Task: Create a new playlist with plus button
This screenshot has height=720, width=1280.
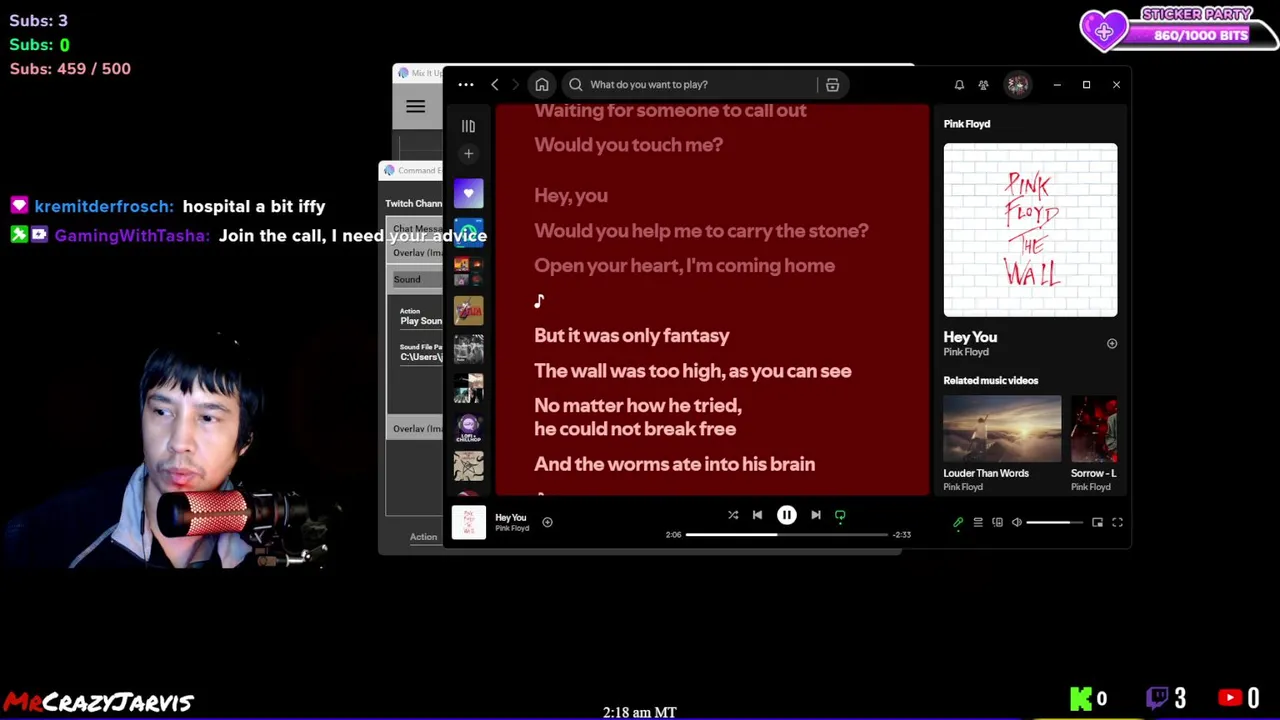Action: point(468,153)
